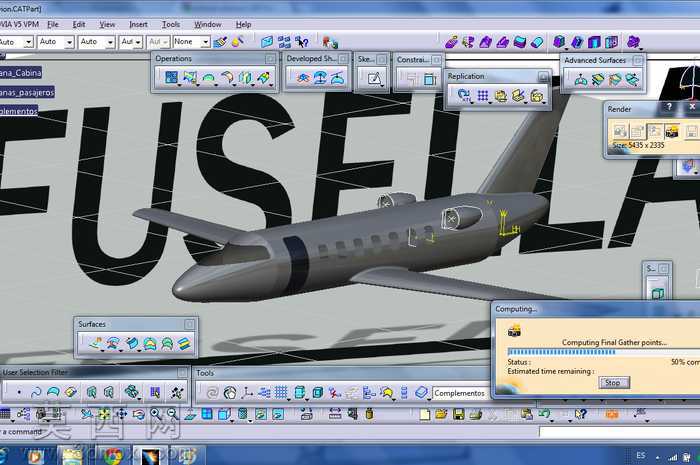
Task: Select the Extrapolate tool in Operations
Action: [263, 78]
